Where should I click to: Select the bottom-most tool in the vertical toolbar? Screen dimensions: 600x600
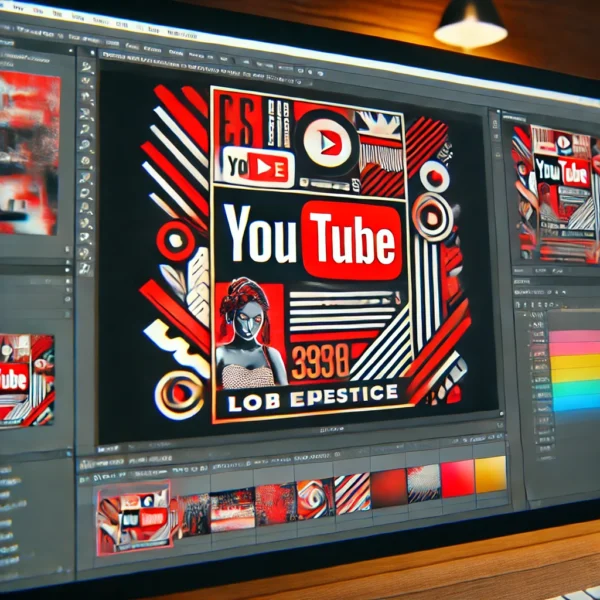click(85, 268)
